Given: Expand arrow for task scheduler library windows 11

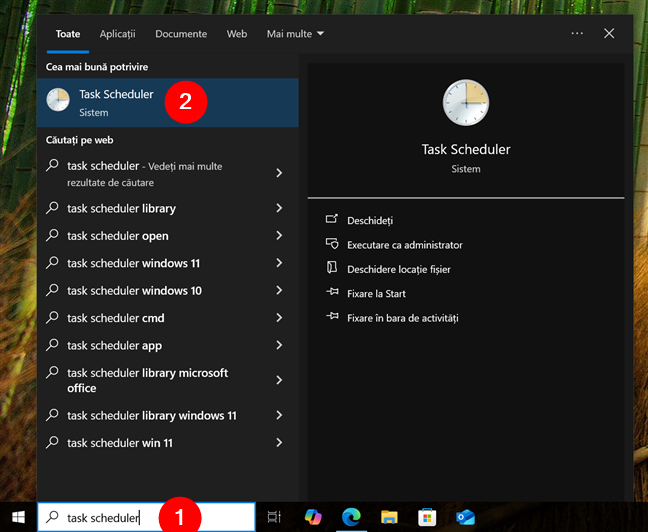Looking at the screenshot, I should pyautogui.click(x=279, y=415).
